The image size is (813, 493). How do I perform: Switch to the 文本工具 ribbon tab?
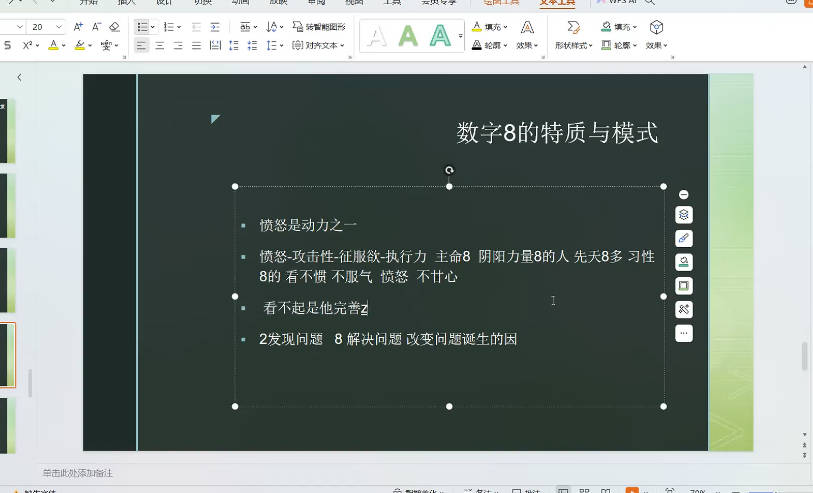point(557,3)
